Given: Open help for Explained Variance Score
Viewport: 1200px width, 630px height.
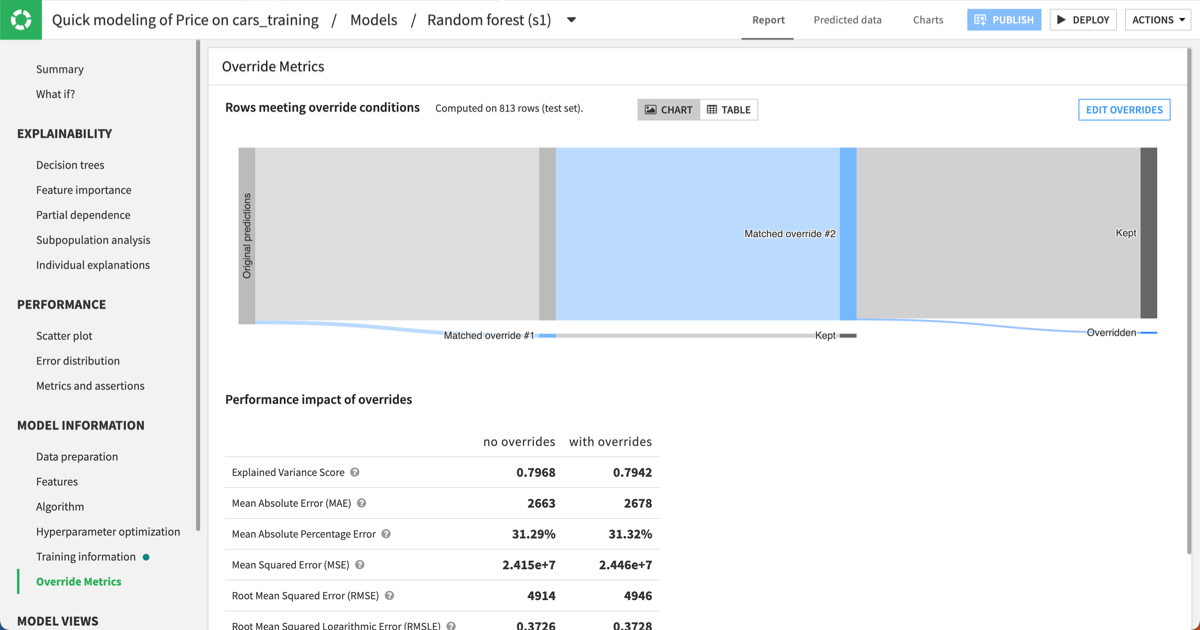Looking at the screenshot, I should click(x=357, y=472).
